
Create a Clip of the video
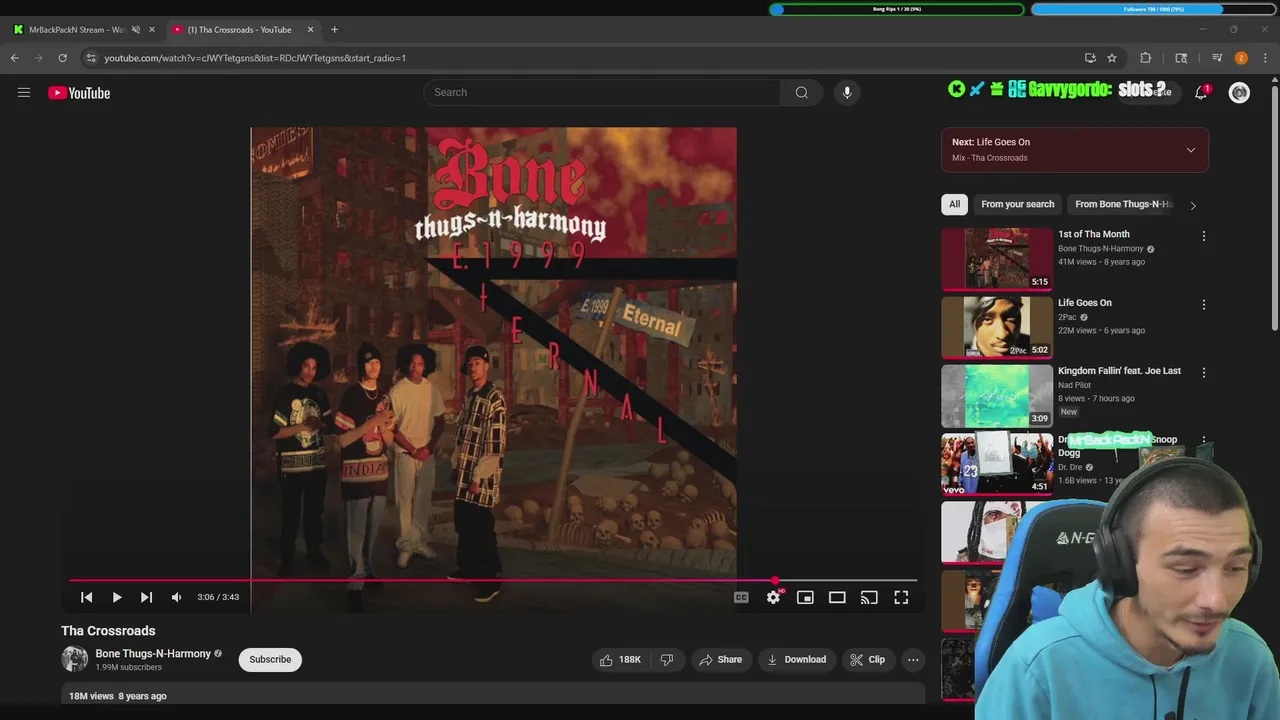(867, 659)
